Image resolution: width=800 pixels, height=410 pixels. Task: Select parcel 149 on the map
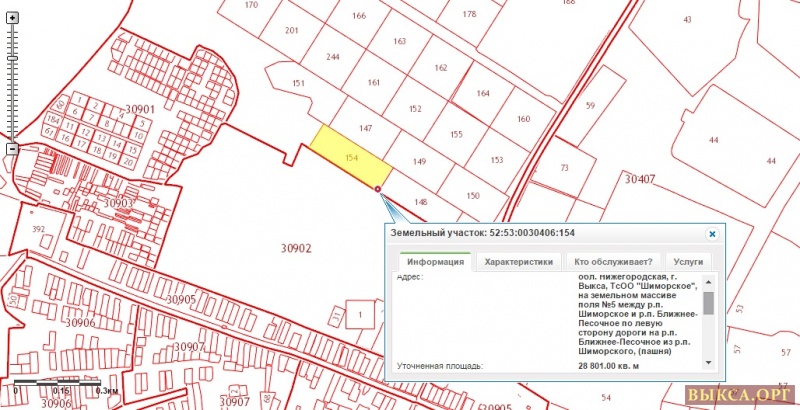[418, 161]
